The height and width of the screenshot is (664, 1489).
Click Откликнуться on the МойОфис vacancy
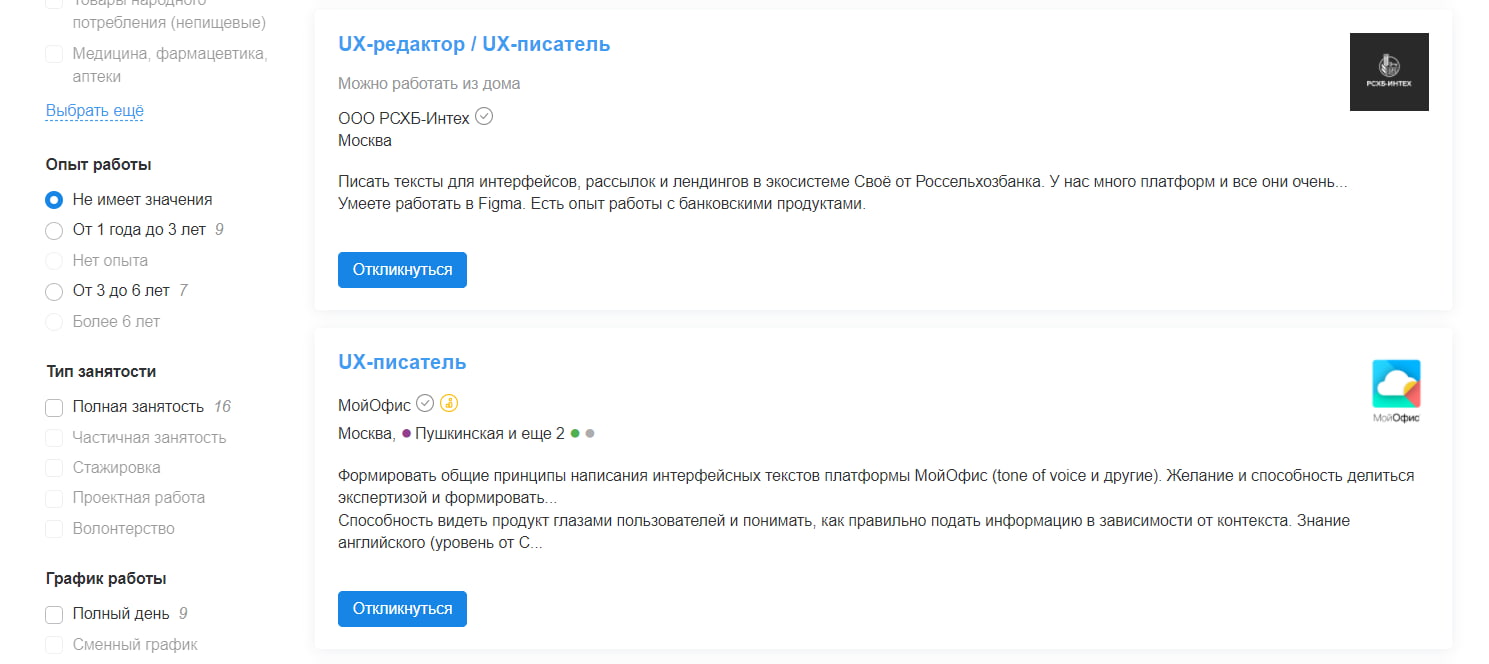tap(402, 608)
